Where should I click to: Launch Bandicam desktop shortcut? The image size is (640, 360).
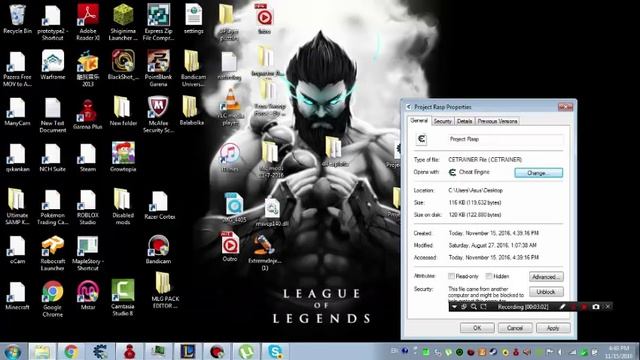(x=158, y=249)
